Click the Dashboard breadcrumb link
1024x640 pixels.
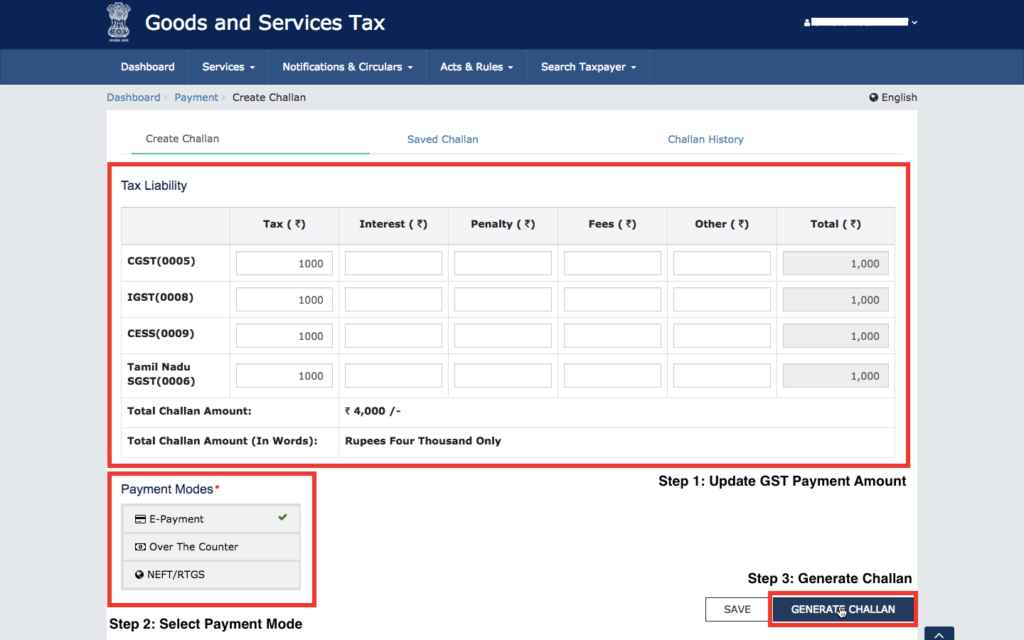[x=133, y=97]
